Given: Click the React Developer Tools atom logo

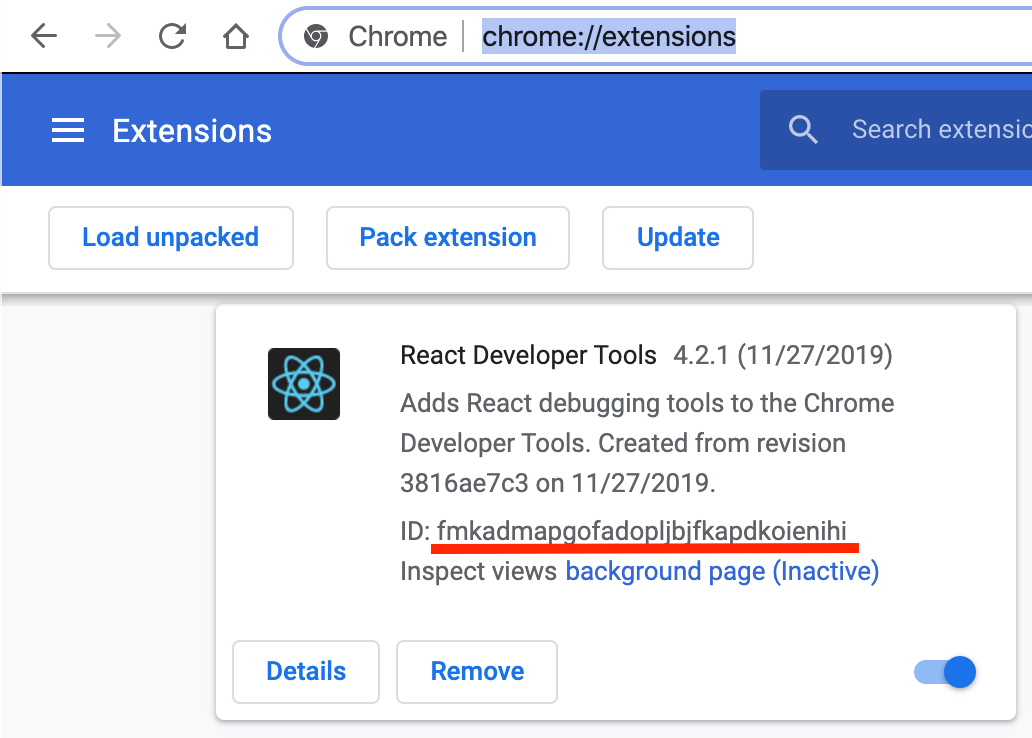Looking at the screenshot, I should (x=304, y=384).
